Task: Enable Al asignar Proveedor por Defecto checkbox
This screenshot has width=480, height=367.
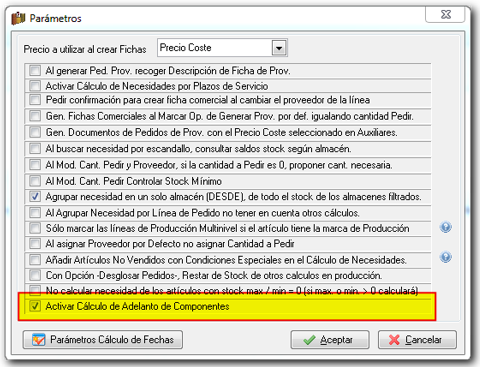Action: (x=35, y=244)
